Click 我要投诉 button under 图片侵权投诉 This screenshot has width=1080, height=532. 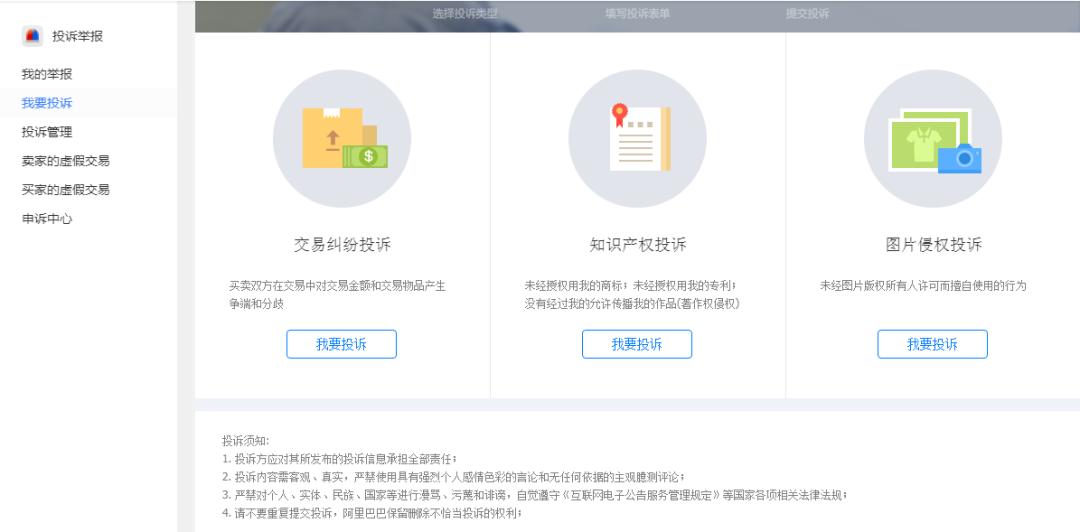933,345
